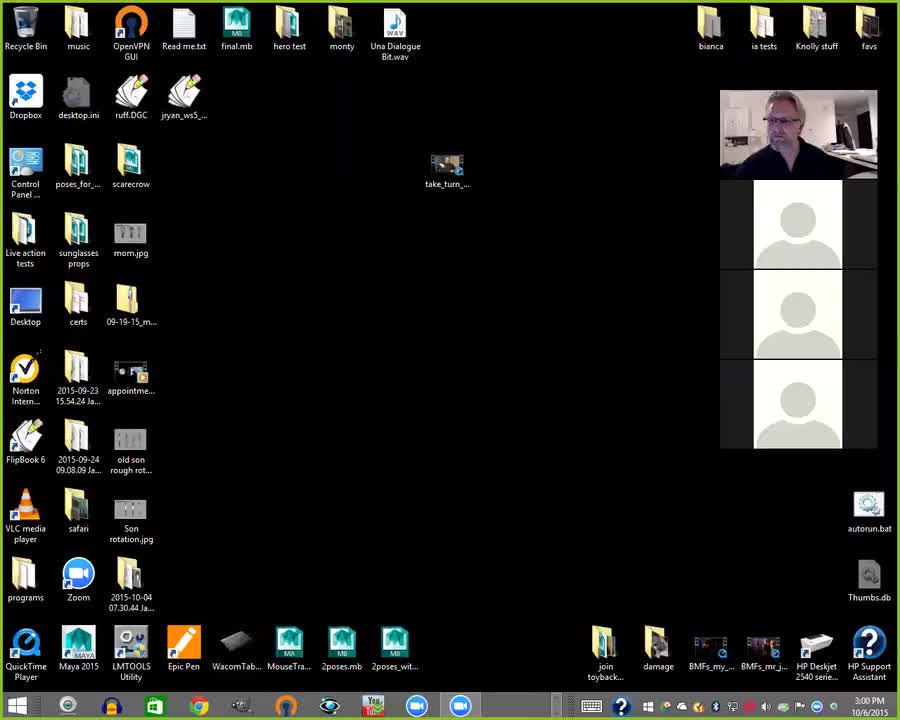The width and height of the screenshot is (900, 720).
Task: Select the sunglasses props folder
Action: coord(78,241)
